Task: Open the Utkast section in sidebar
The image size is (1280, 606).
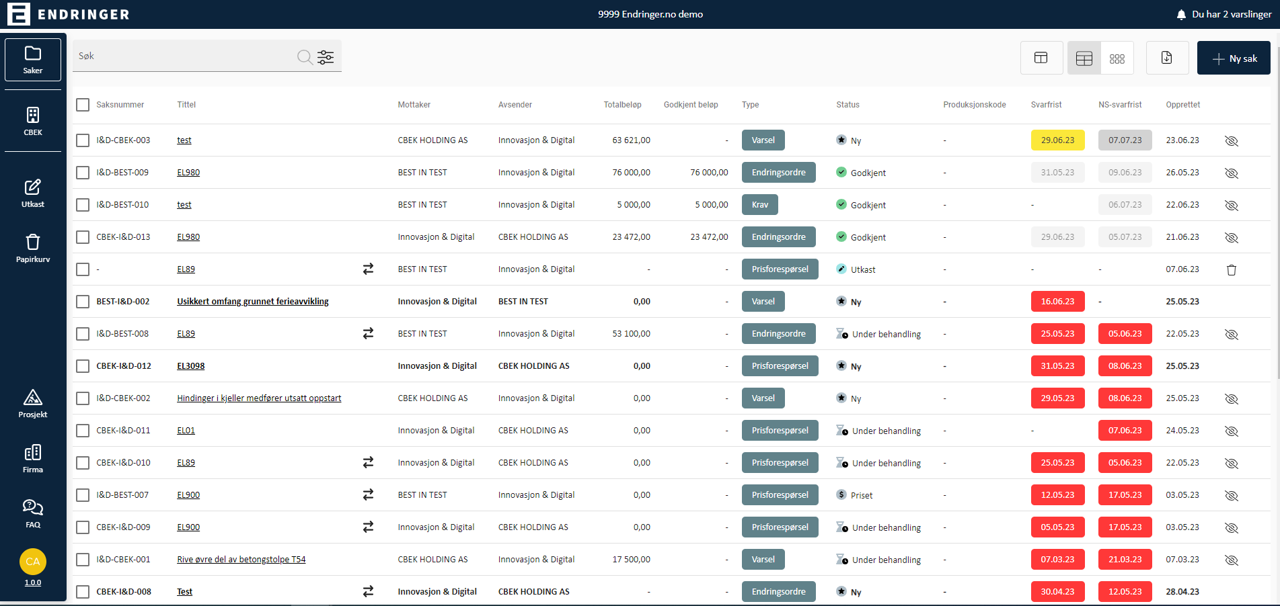Action: 33,193
